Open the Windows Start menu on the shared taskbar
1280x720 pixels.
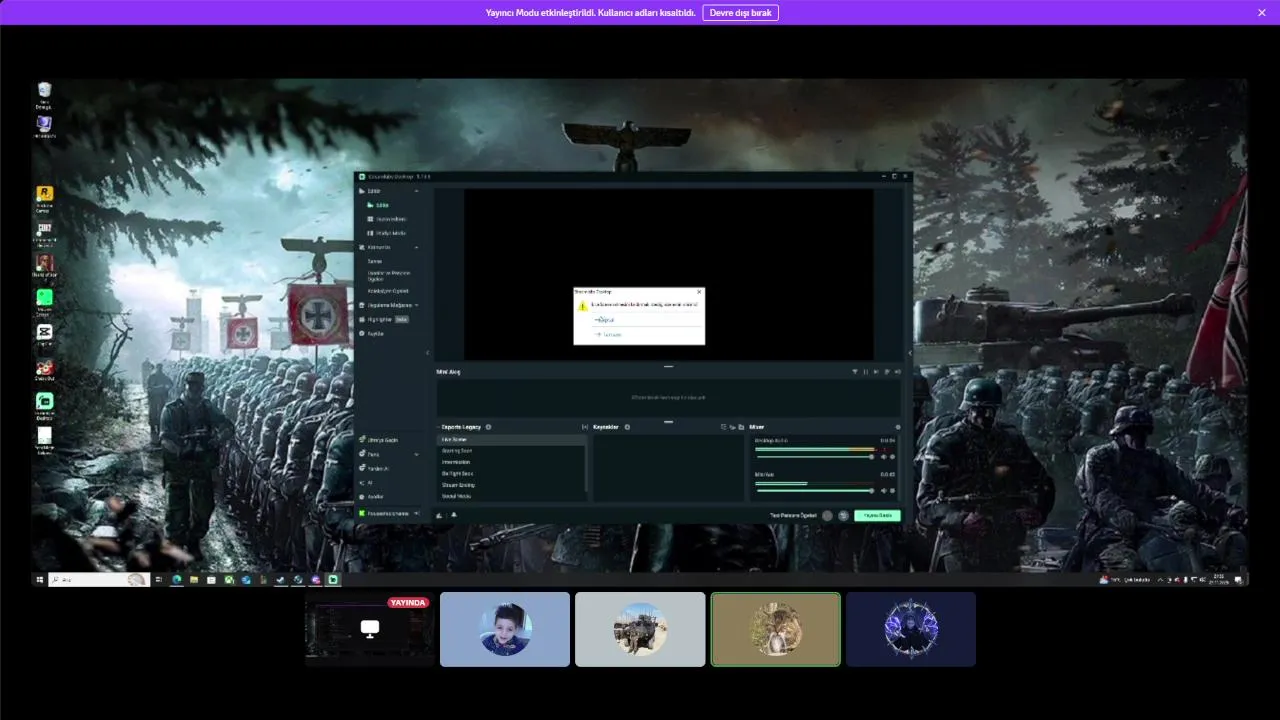(x=40, y=579)
